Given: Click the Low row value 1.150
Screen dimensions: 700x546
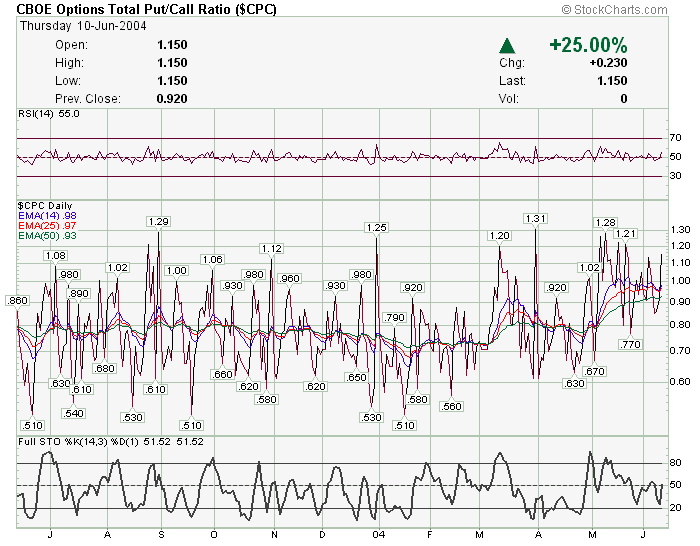Looking at the screenshot, I should click(172, 81).
